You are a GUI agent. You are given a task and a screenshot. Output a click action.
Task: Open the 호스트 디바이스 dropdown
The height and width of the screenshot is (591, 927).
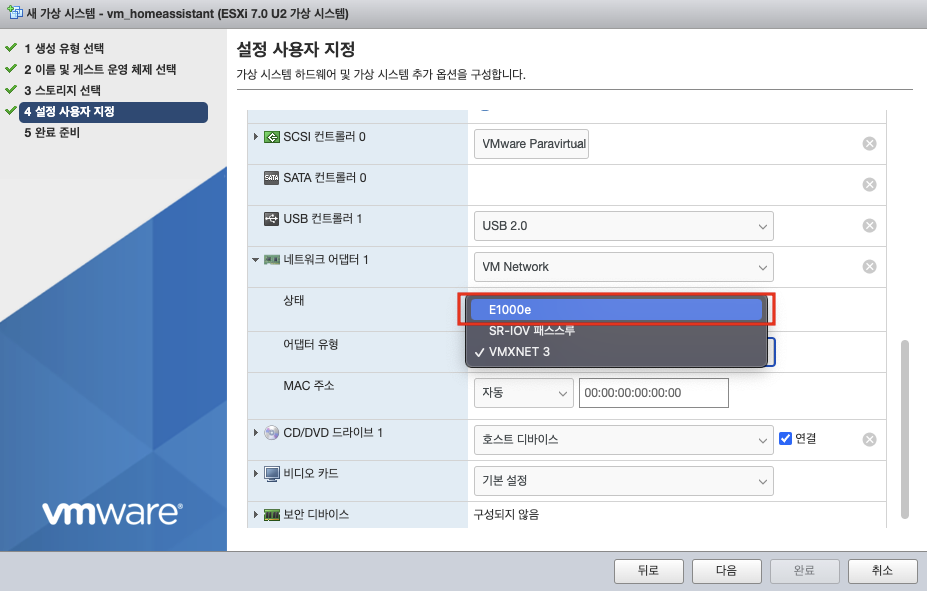click(x=624, y=440)
